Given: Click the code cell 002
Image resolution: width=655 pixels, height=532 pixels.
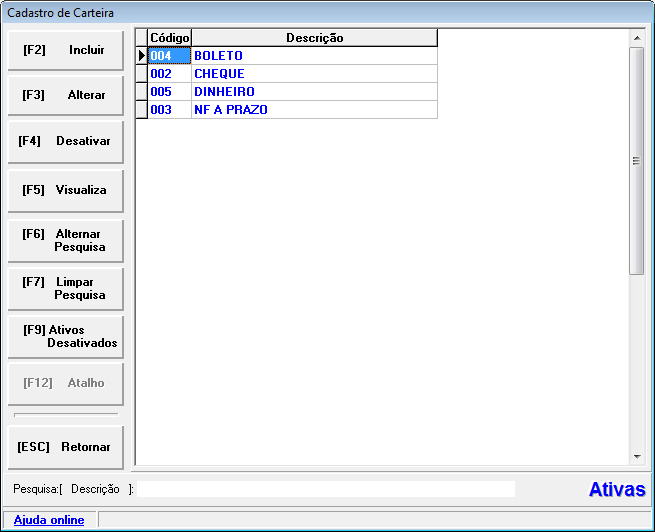Looking at the screenshot, I should tap(169, 74).
